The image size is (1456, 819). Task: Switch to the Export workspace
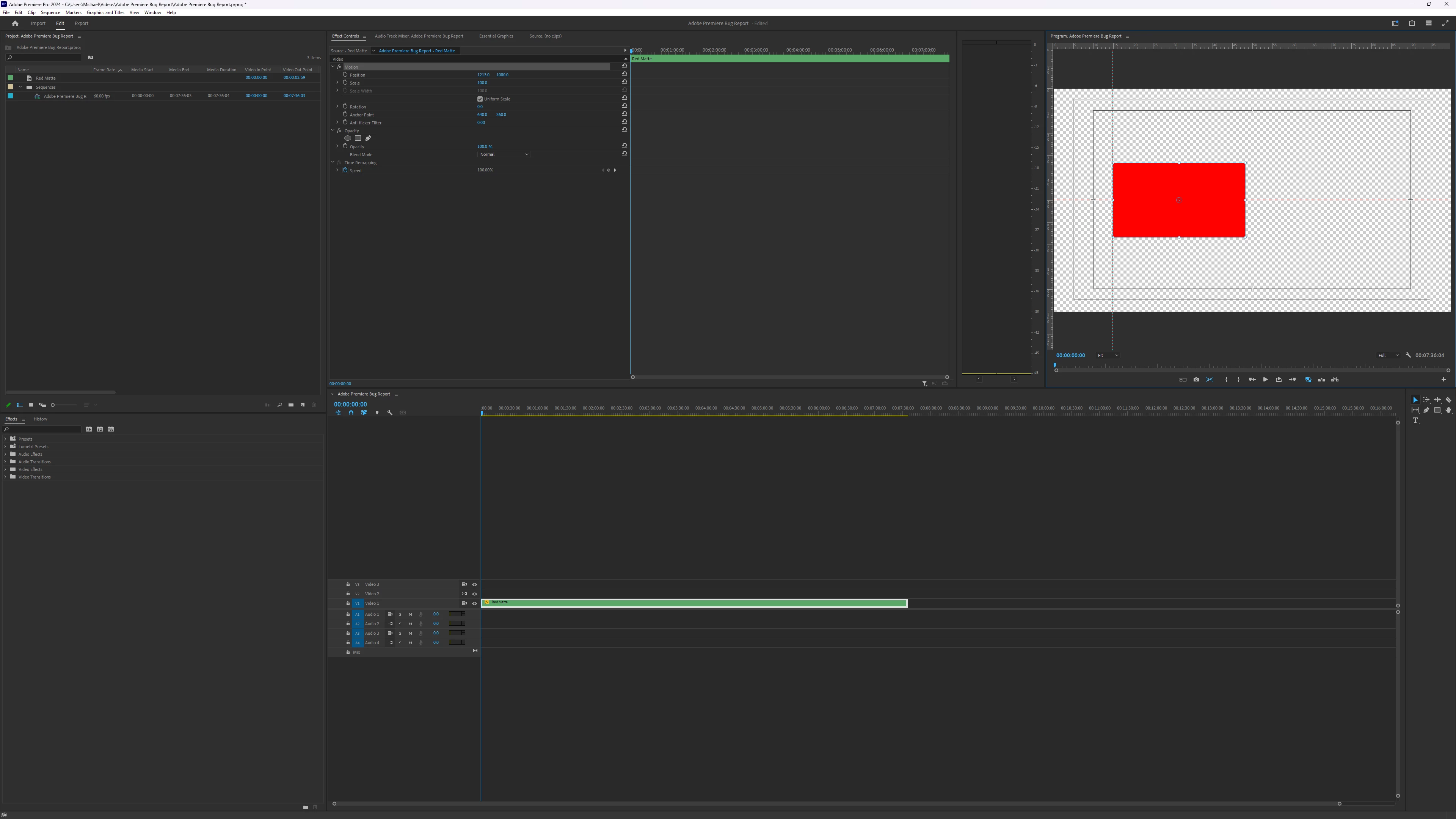[x=82, y=24]
